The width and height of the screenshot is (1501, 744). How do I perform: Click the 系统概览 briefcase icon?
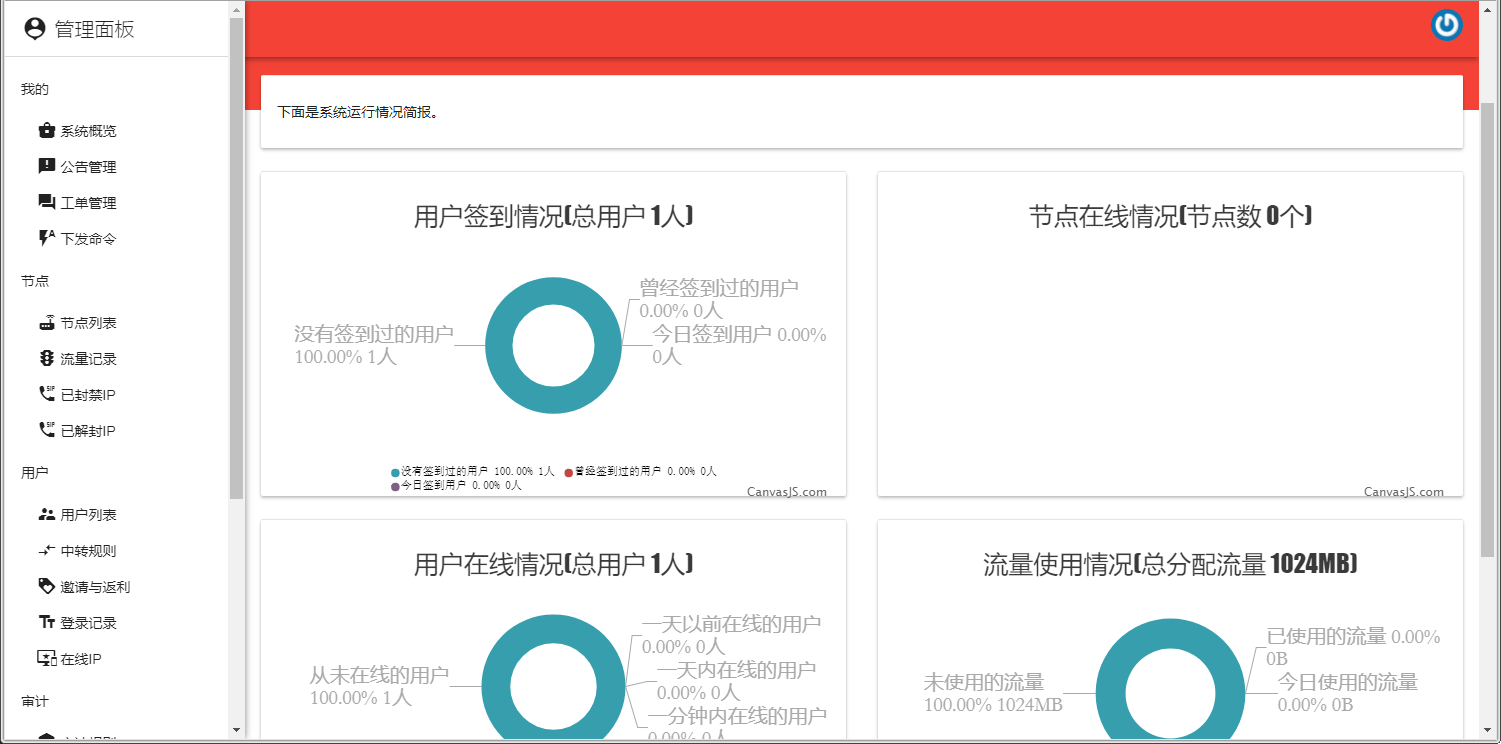46,131
